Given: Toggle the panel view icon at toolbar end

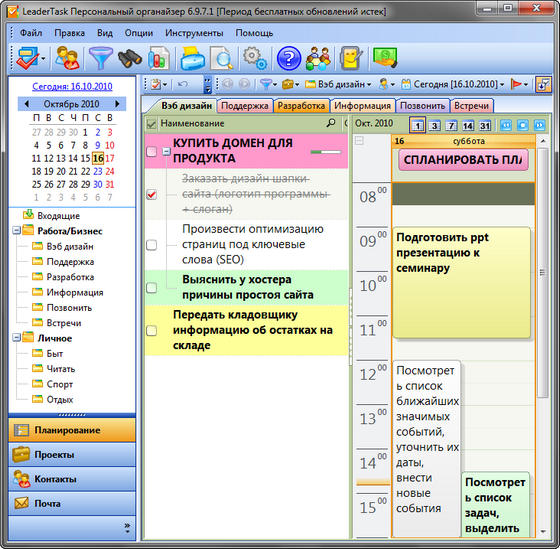Looking at the screenshot, I should pos(543,85).
